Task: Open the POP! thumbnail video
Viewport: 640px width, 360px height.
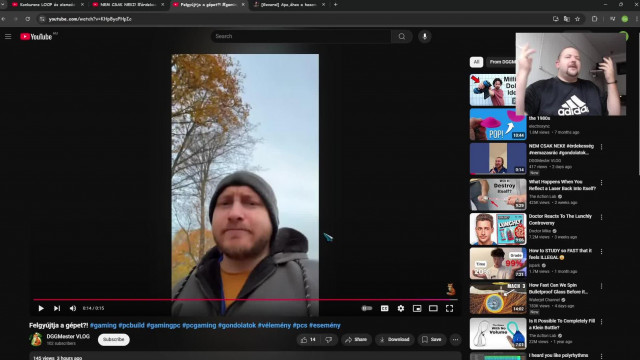Action: coord(498,124)
